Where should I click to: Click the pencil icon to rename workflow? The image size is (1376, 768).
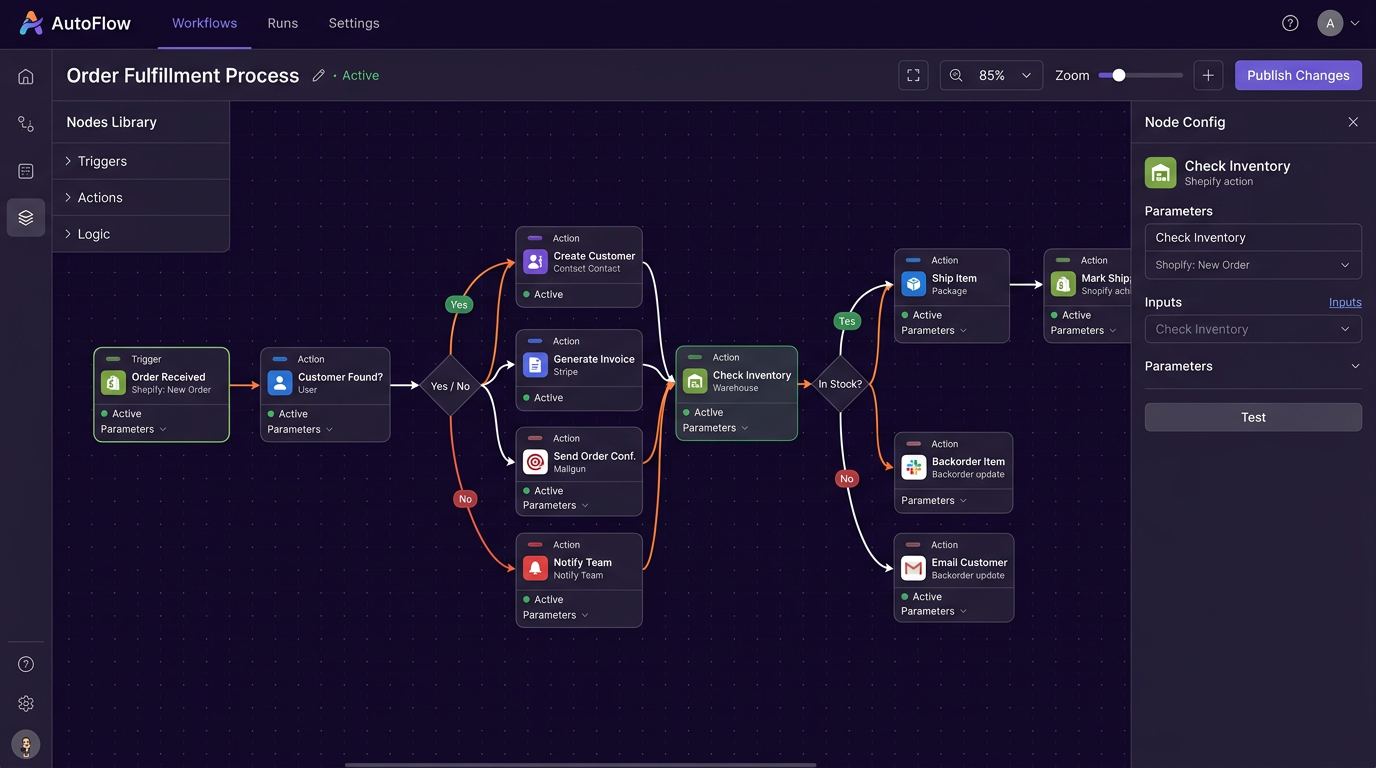tap(318, 76)
